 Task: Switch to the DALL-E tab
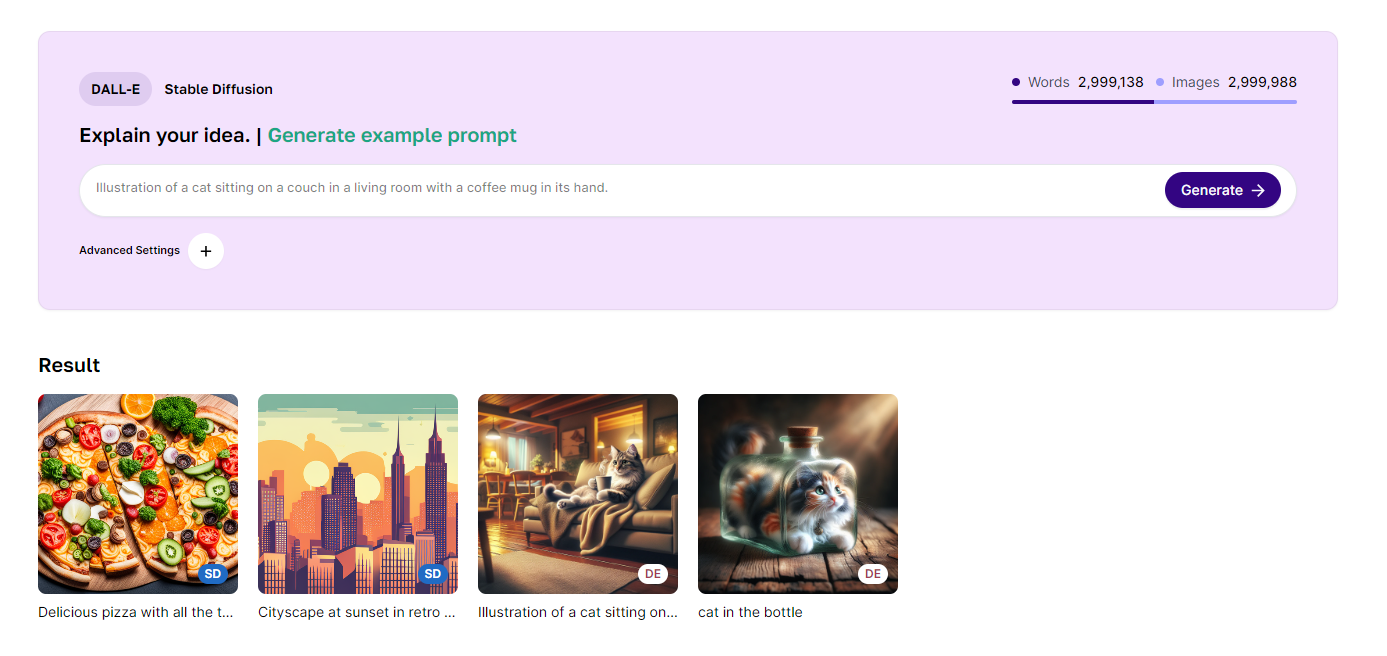pos(115,89)
